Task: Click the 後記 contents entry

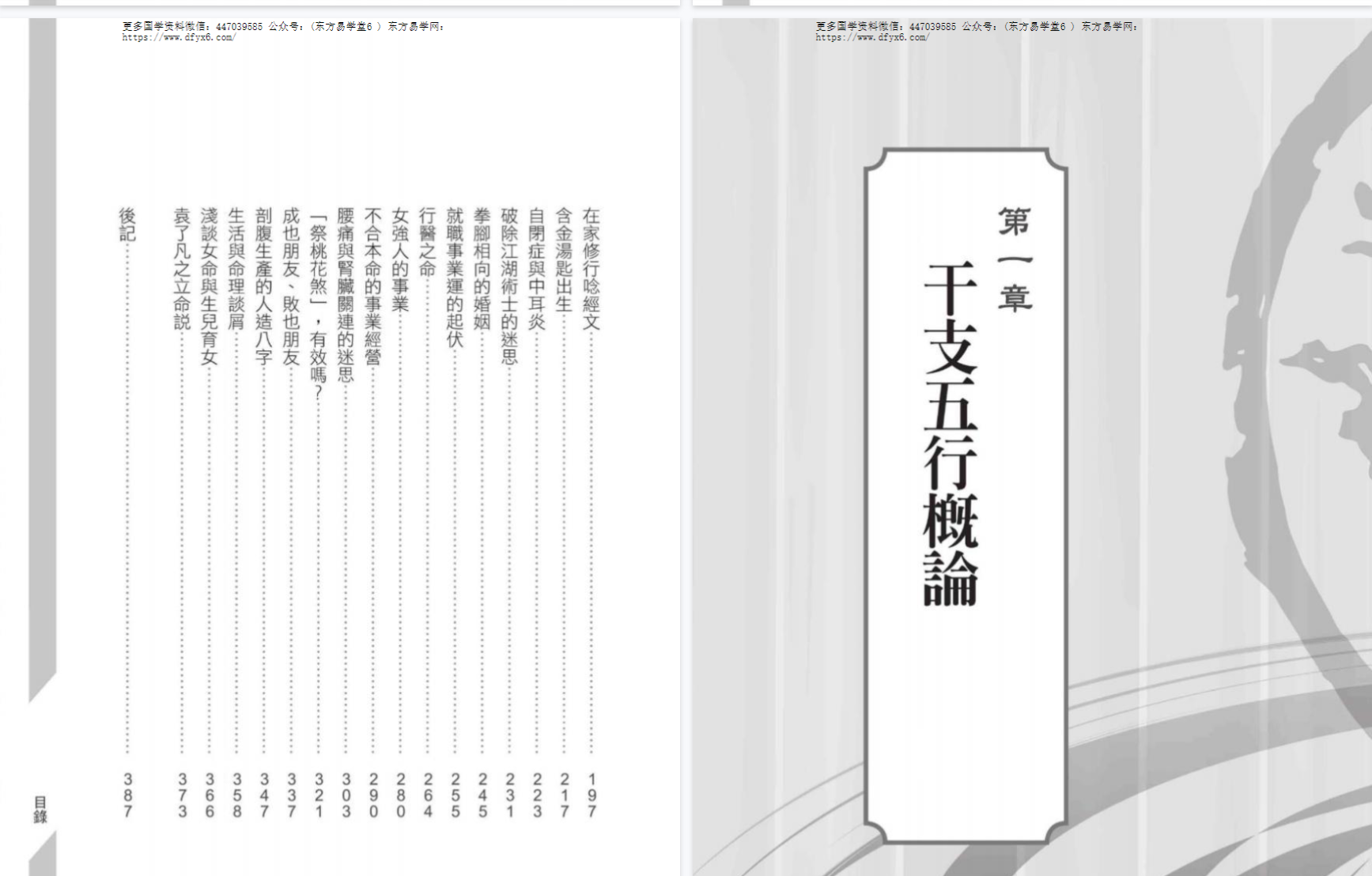Action: [x=127, y=225]
